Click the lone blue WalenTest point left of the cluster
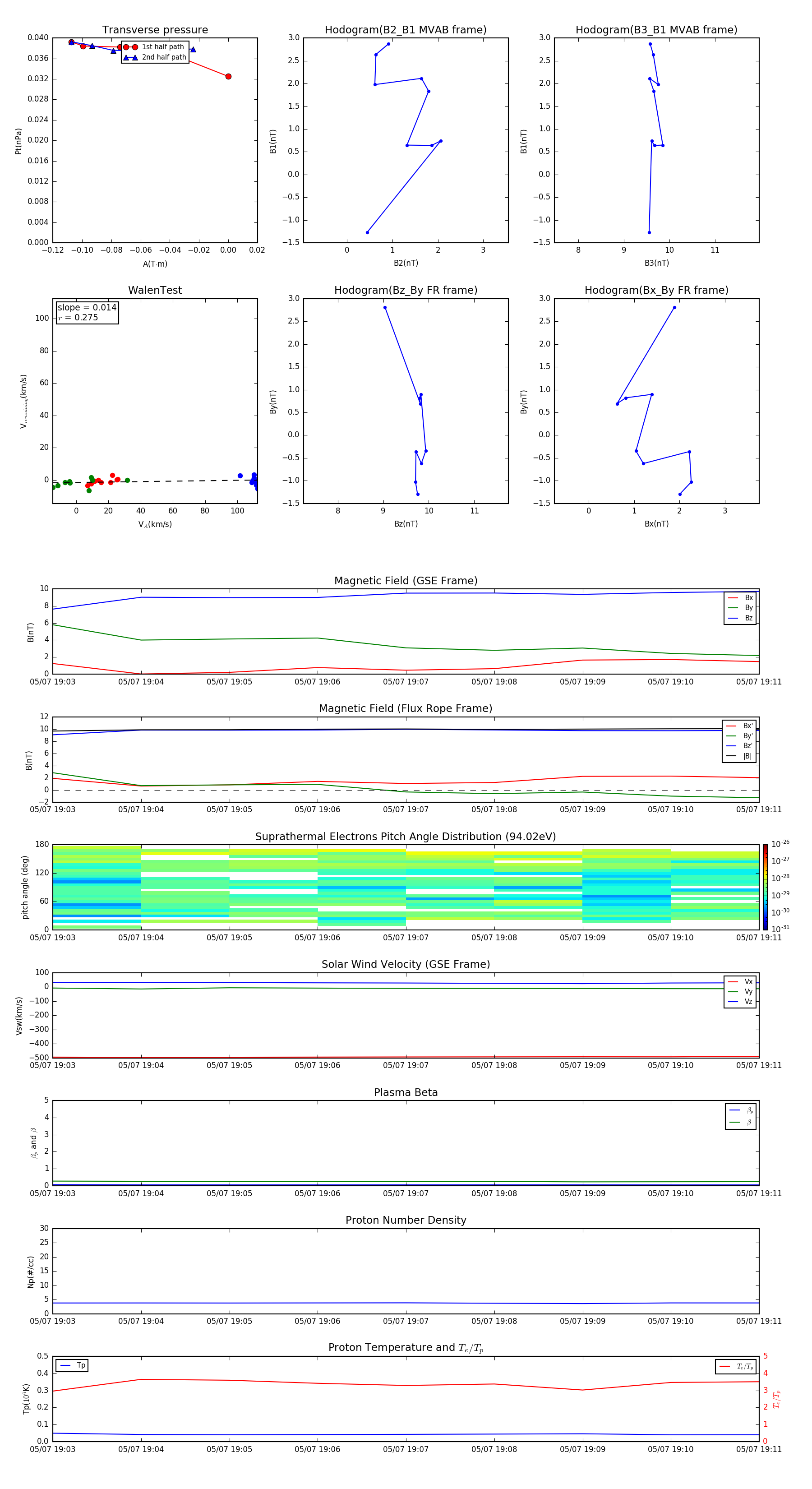The height and width of the screenshot is (1489, 812). point(240,476)
